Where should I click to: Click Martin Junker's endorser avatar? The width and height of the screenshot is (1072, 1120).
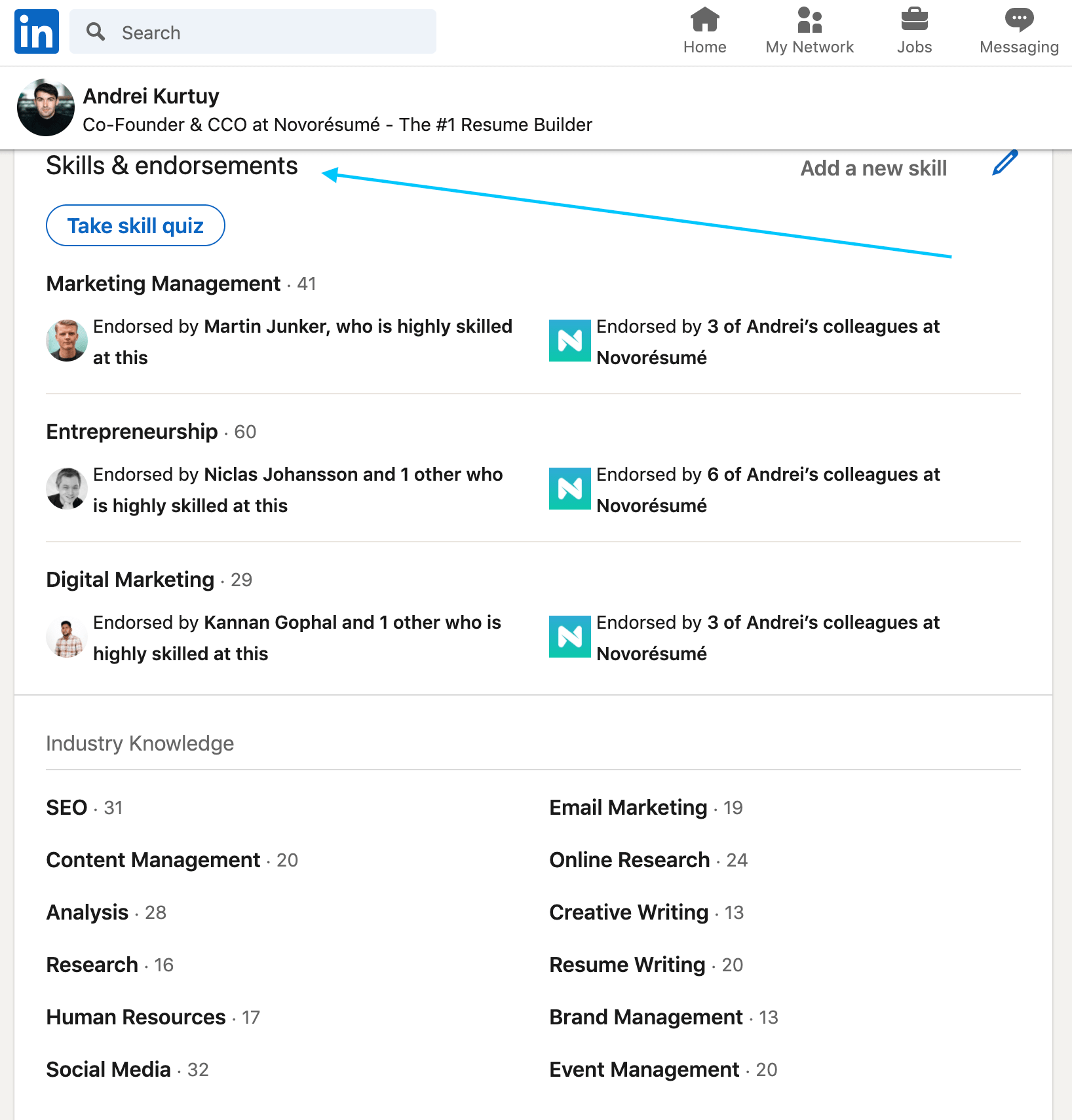coord(66,341)
